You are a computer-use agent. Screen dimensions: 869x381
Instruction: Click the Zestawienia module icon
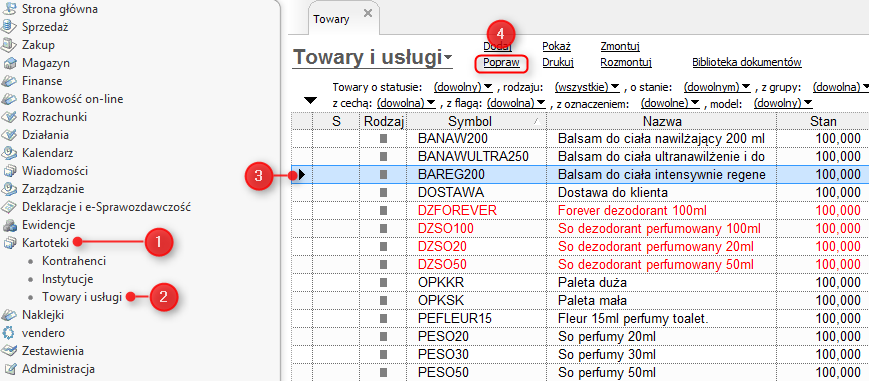pos(9,351)
